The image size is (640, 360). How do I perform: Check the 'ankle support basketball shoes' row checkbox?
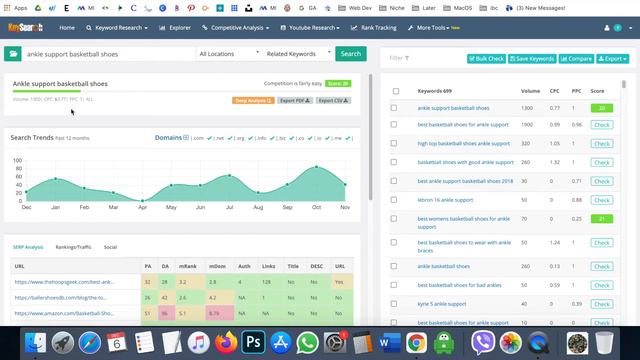(393, 108)
